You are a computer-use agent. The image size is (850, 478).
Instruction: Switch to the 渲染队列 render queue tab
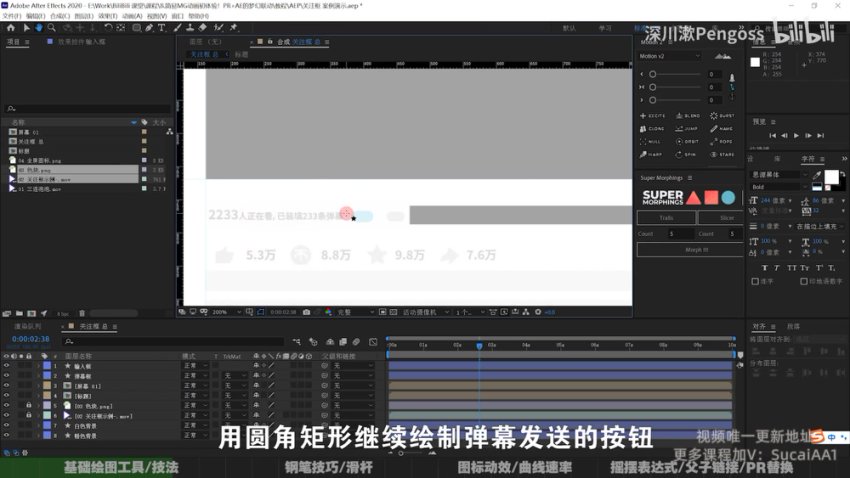(x=28, y=326)
